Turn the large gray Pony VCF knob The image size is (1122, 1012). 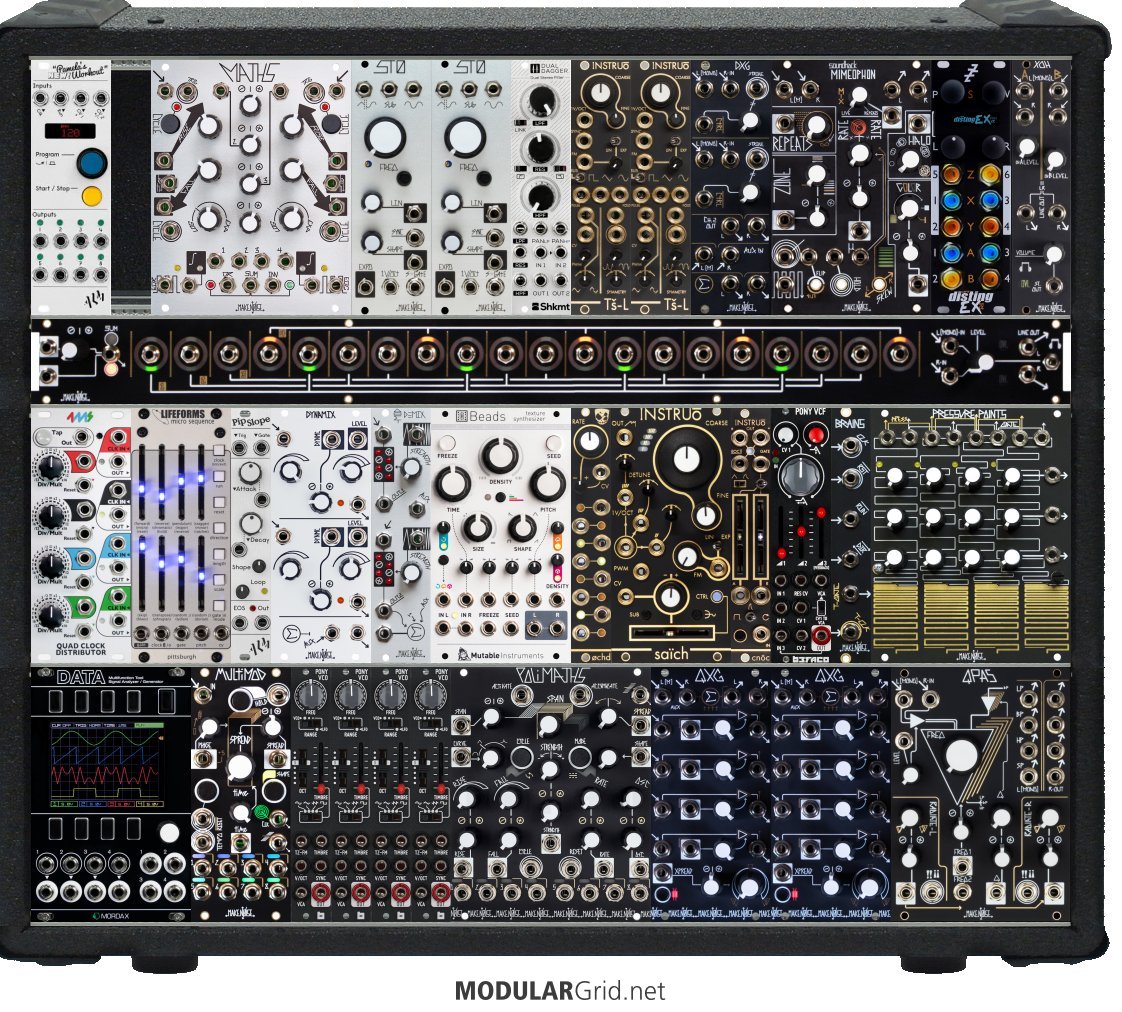tap(800, 475)
